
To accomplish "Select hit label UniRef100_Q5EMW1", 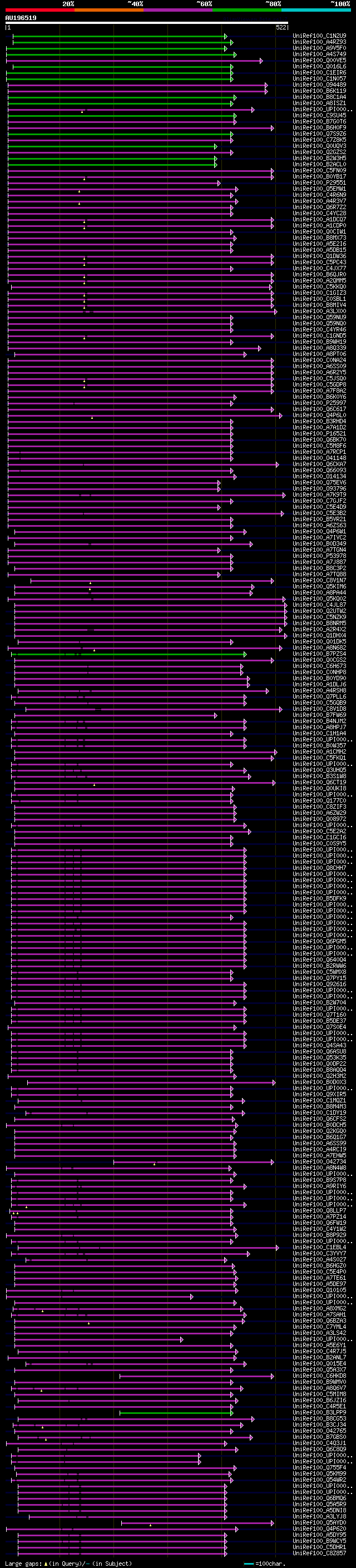I will point(319,189).
